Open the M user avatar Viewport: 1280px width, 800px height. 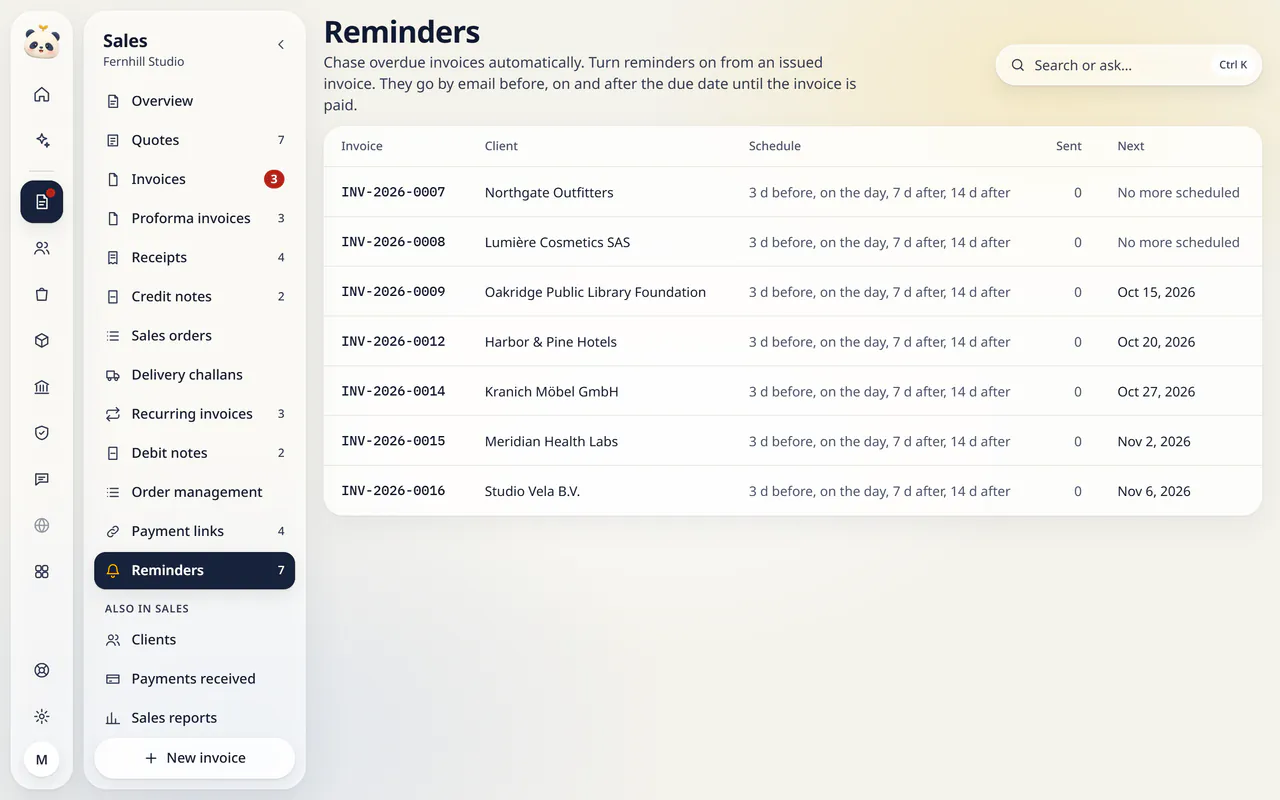coord(42,760)
